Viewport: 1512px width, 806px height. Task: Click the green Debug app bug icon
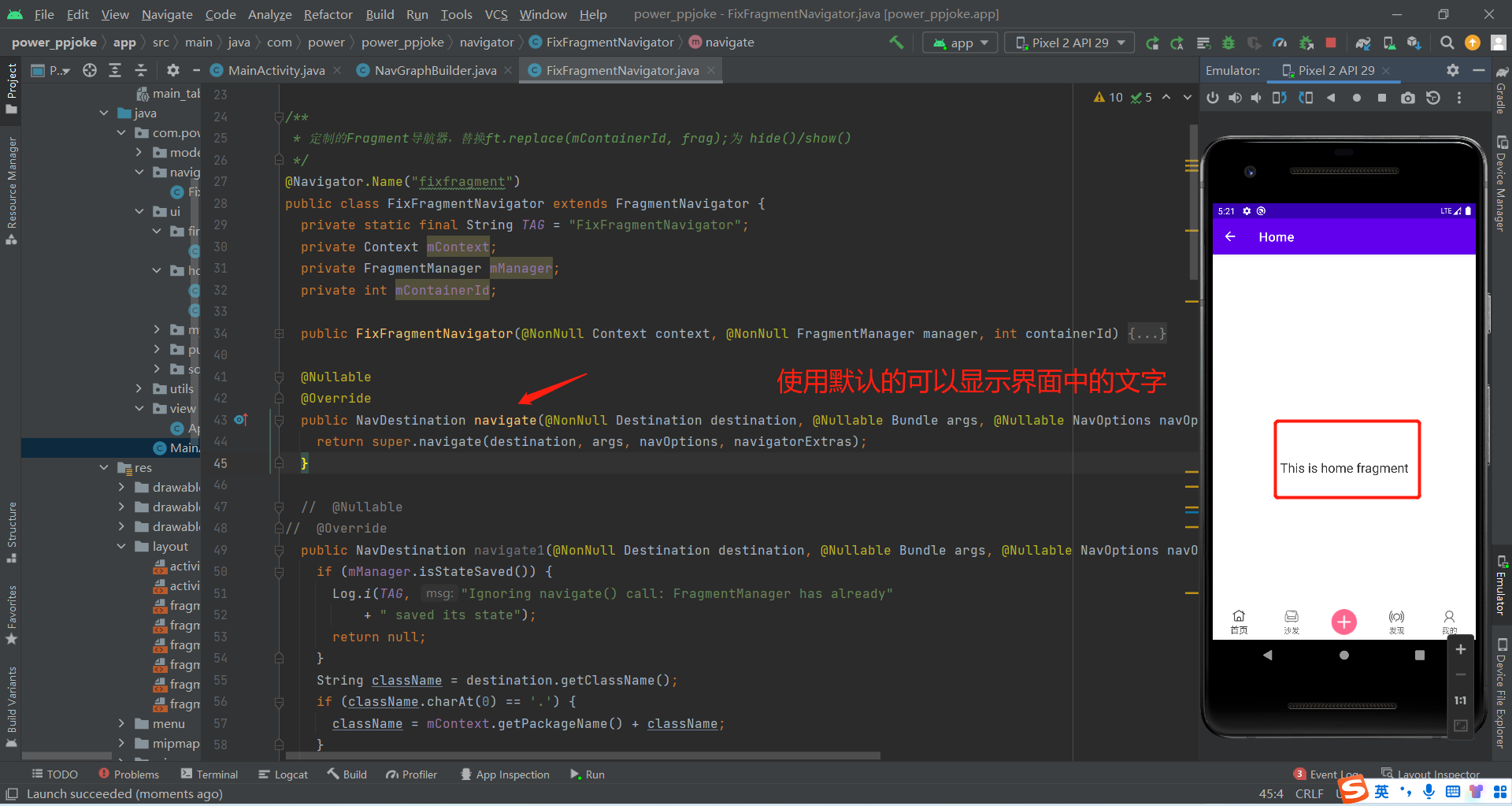click(x=1228, y=43)
